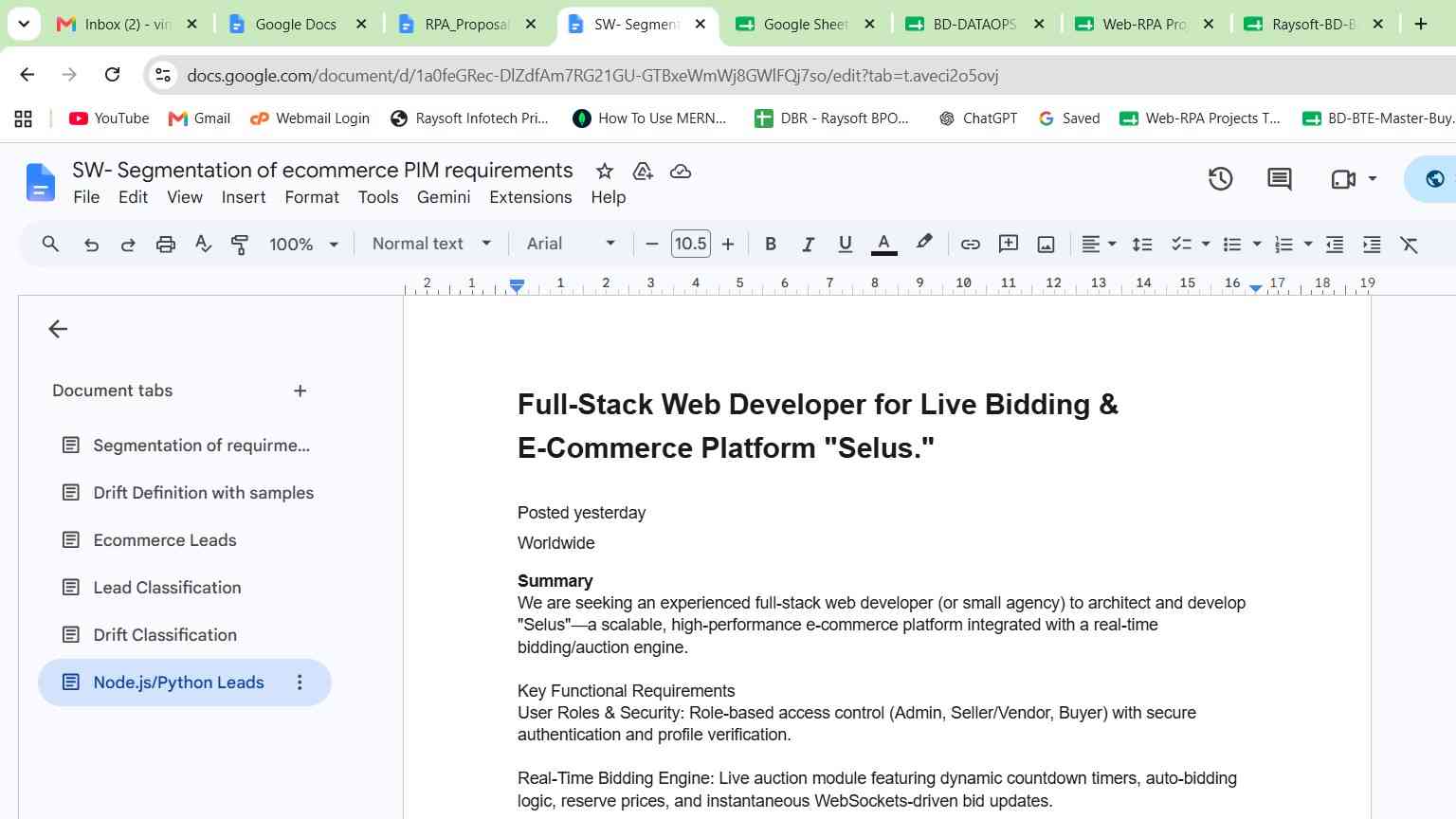1456x819 pixels.
Task: Toggle underline formatting
Action: [x=845, y=245]
